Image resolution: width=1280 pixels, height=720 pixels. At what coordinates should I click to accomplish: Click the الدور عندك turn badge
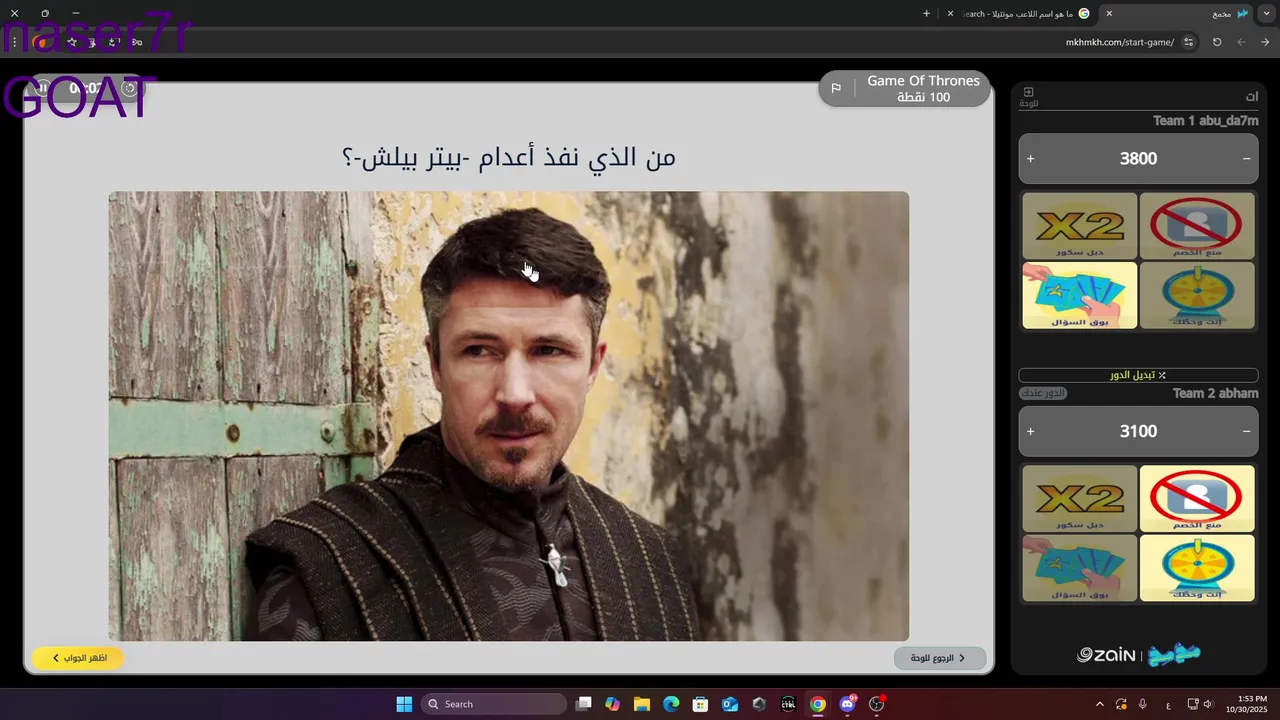[1043, 393]
